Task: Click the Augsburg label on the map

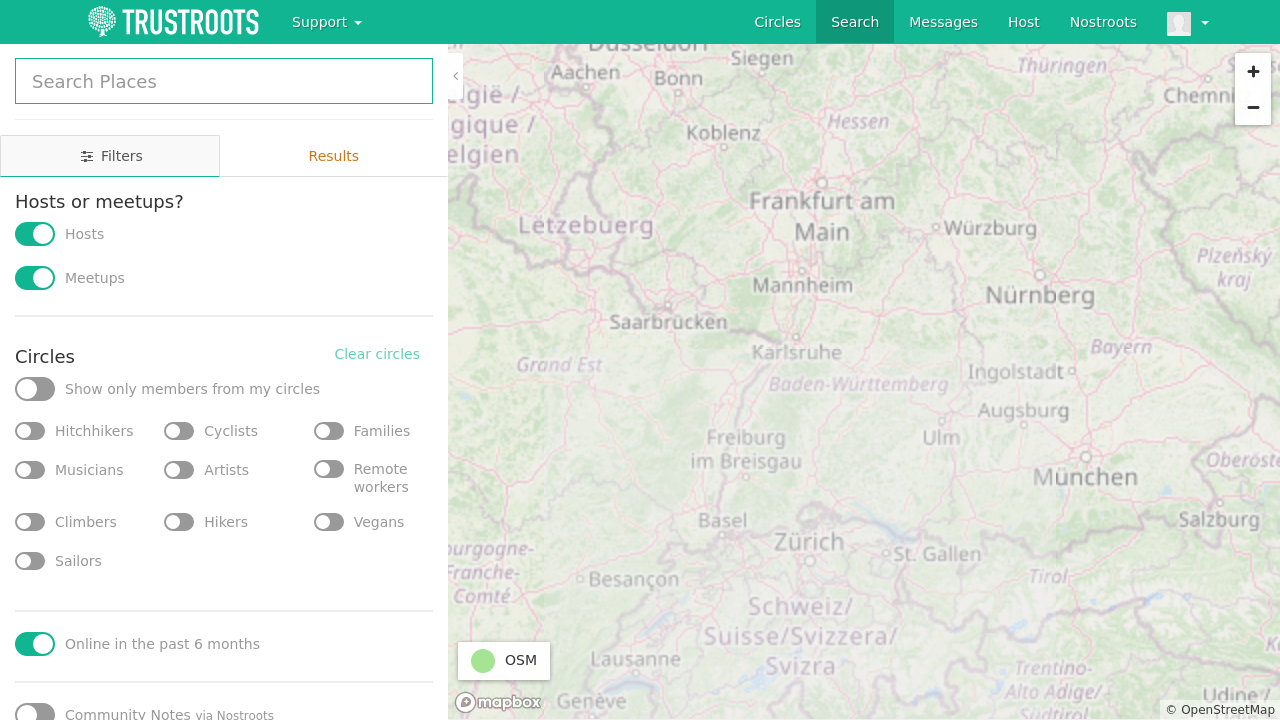Action: pos(1023,410)
